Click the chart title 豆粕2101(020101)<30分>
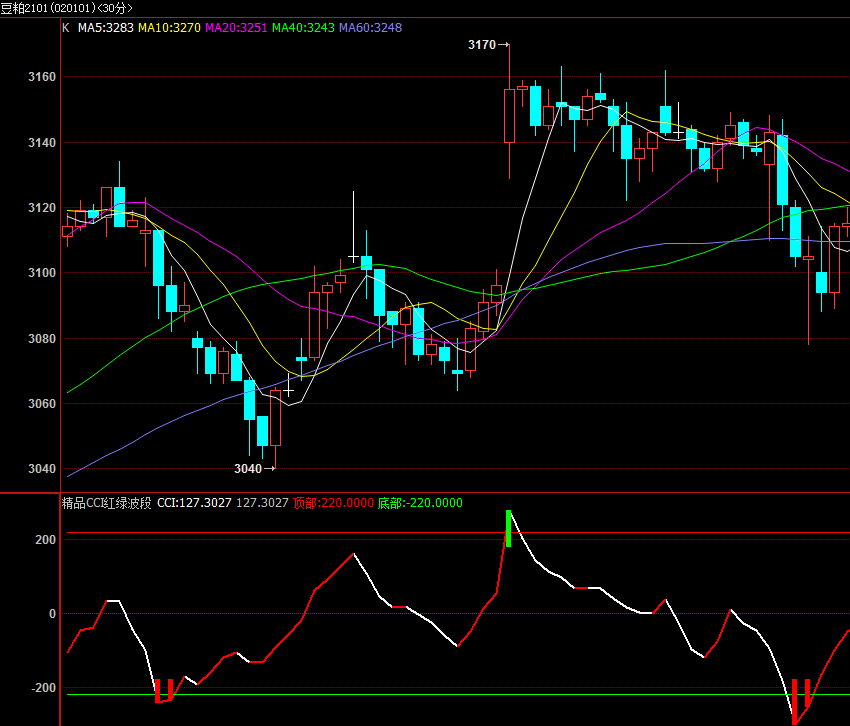Screen dimensions: 850x726 pos(66,8)
